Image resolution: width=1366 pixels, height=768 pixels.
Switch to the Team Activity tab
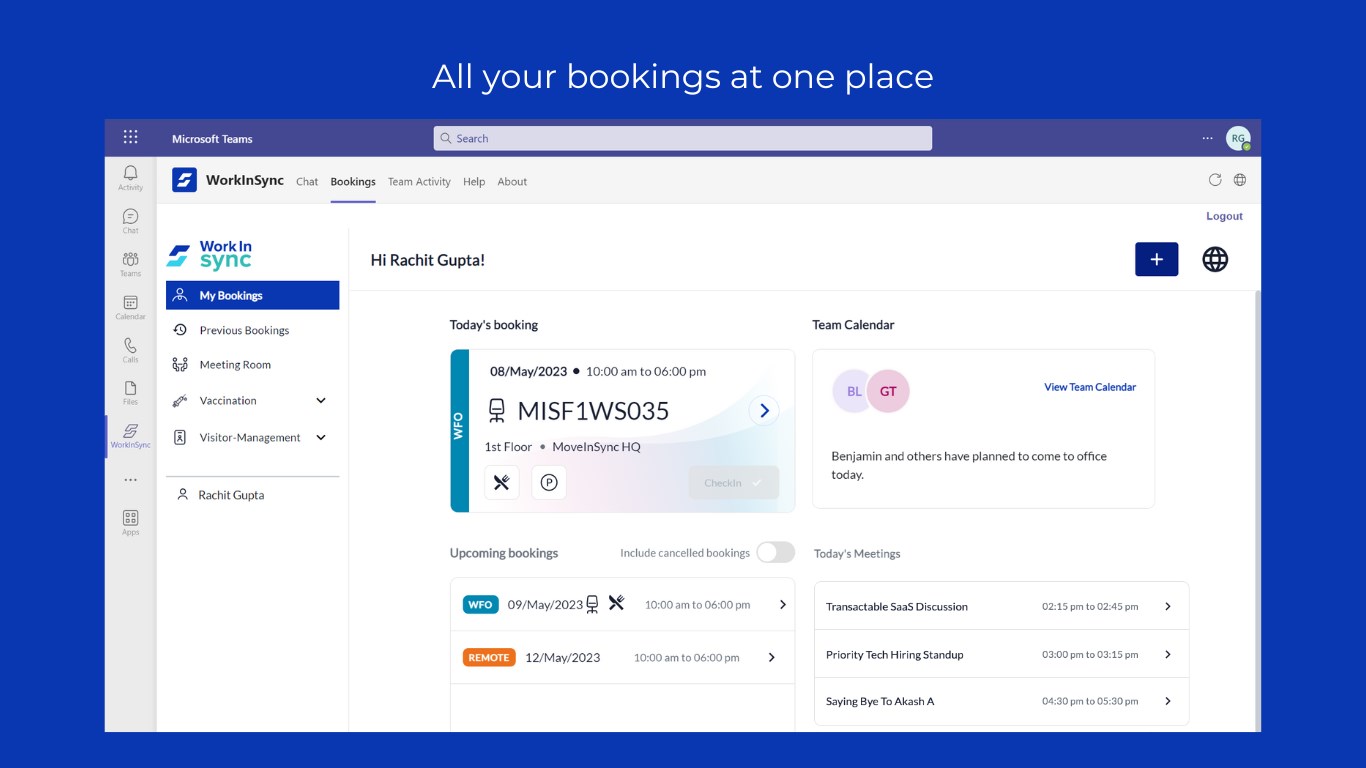click(x=419, y=182)
